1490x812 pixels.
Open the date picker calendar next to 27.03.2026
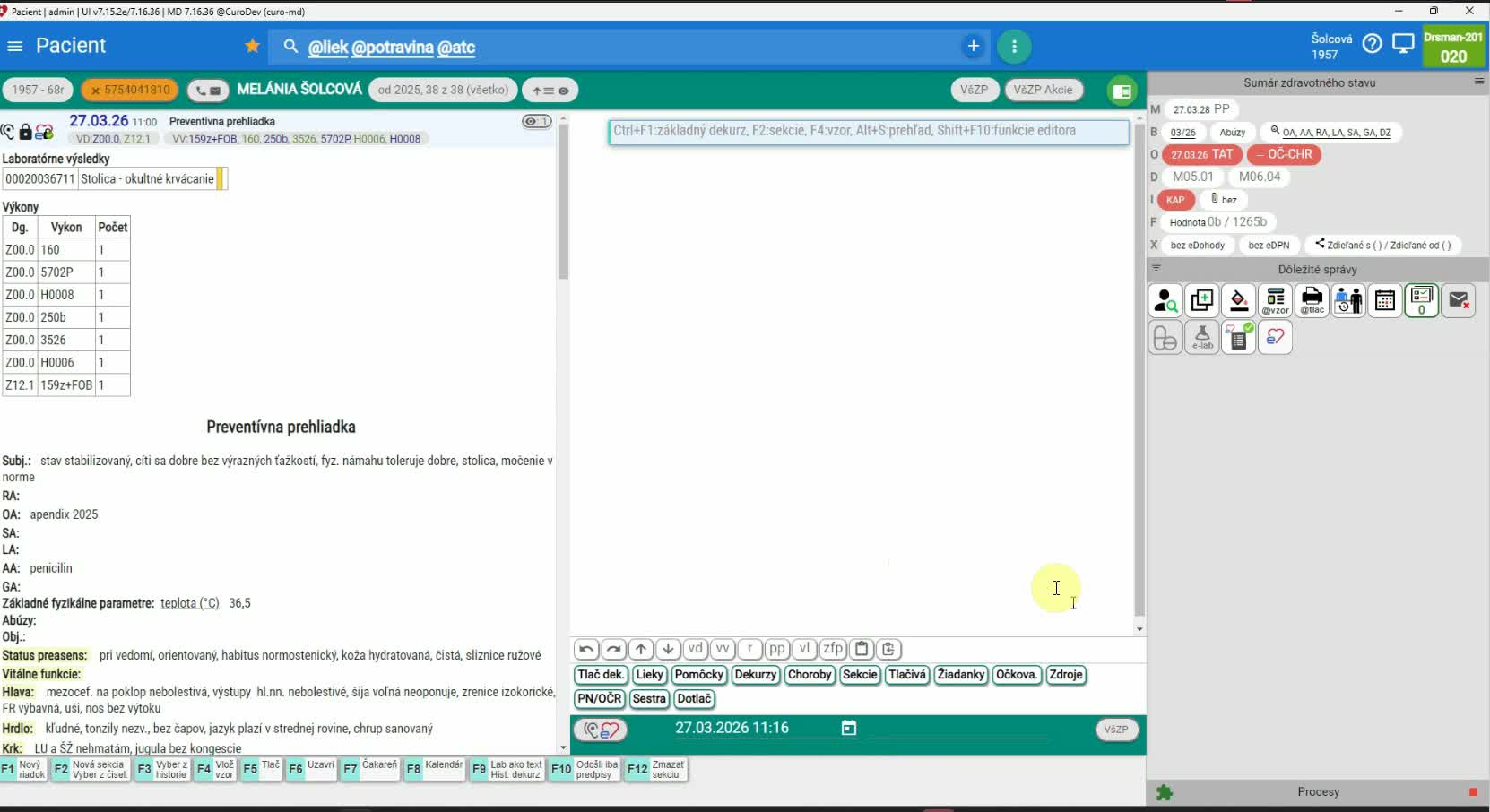[x=848, y=728]
